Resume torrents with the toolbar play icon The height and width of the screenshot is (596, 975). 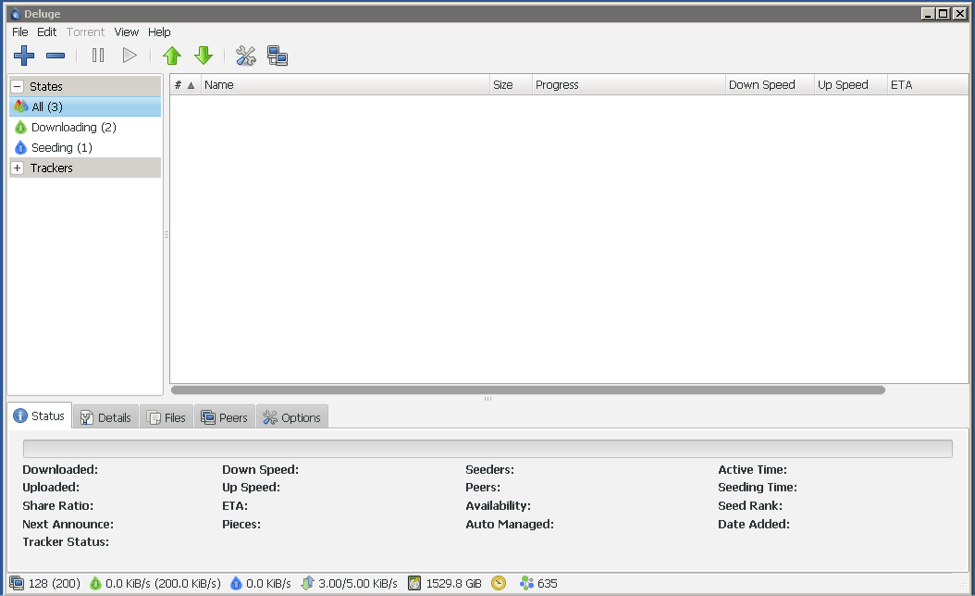[x=129, y=56]
